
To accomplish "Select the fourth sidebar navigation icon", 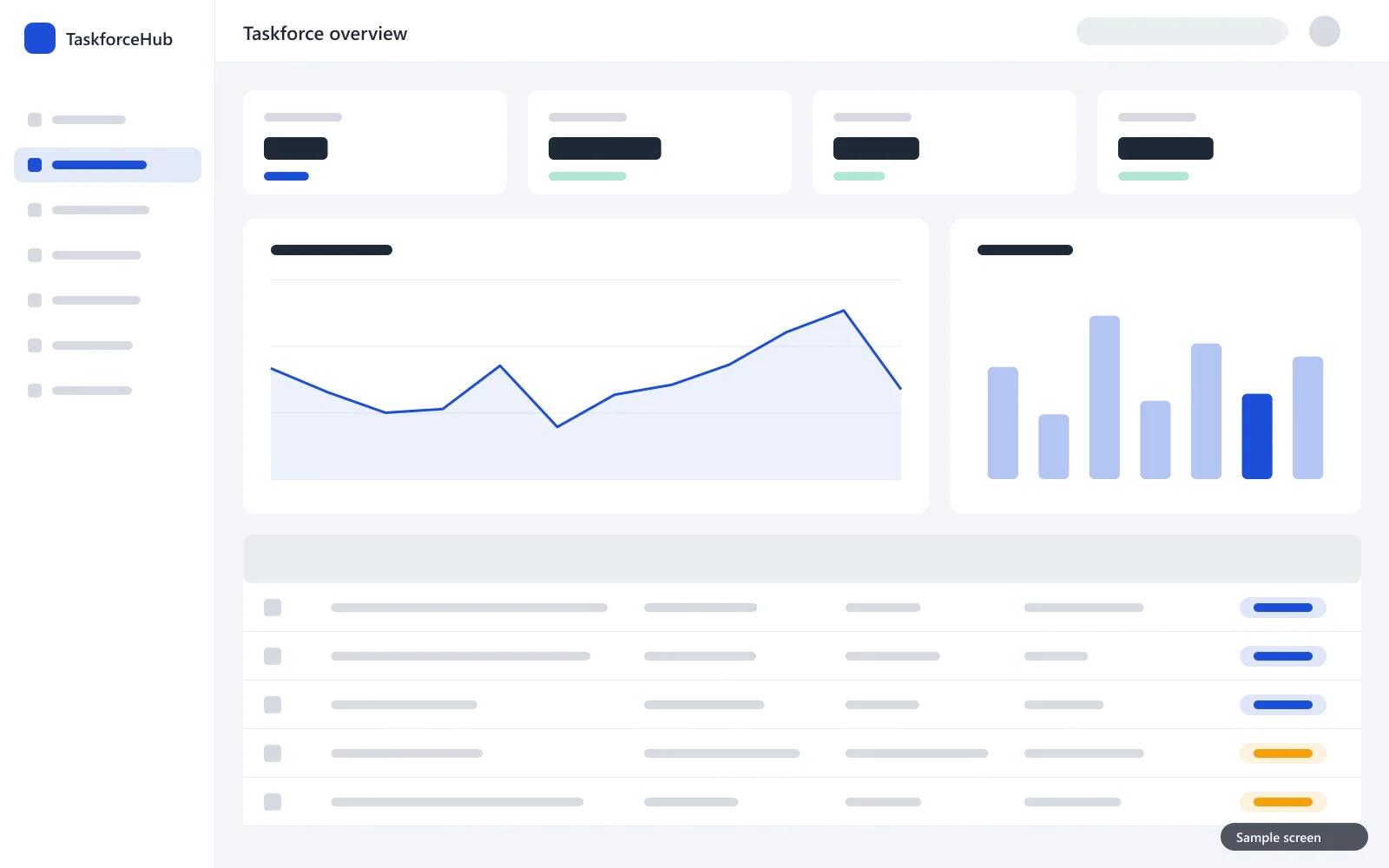I will tap(35, 255).
